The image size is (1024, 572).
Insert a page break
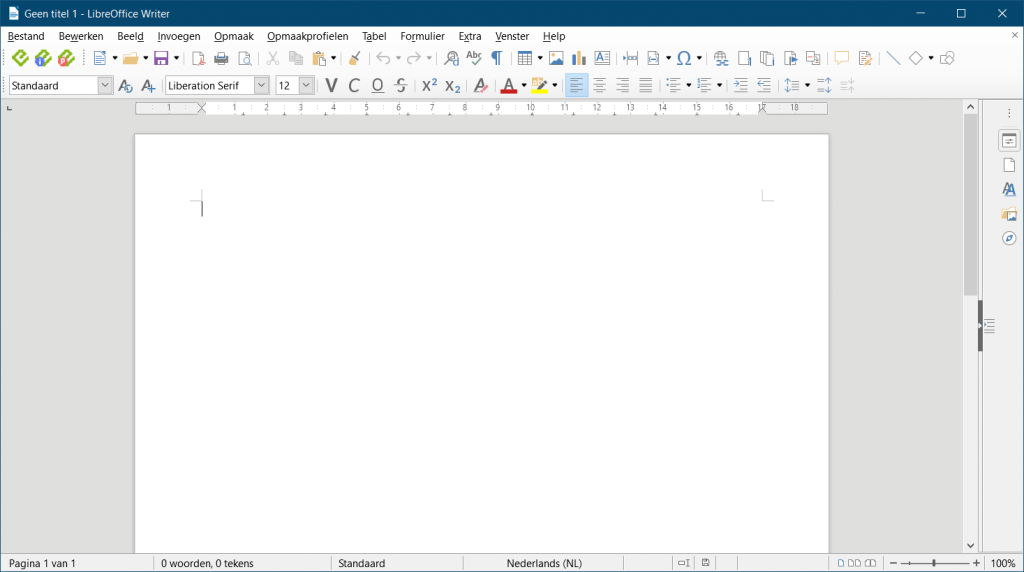point(630,59)
